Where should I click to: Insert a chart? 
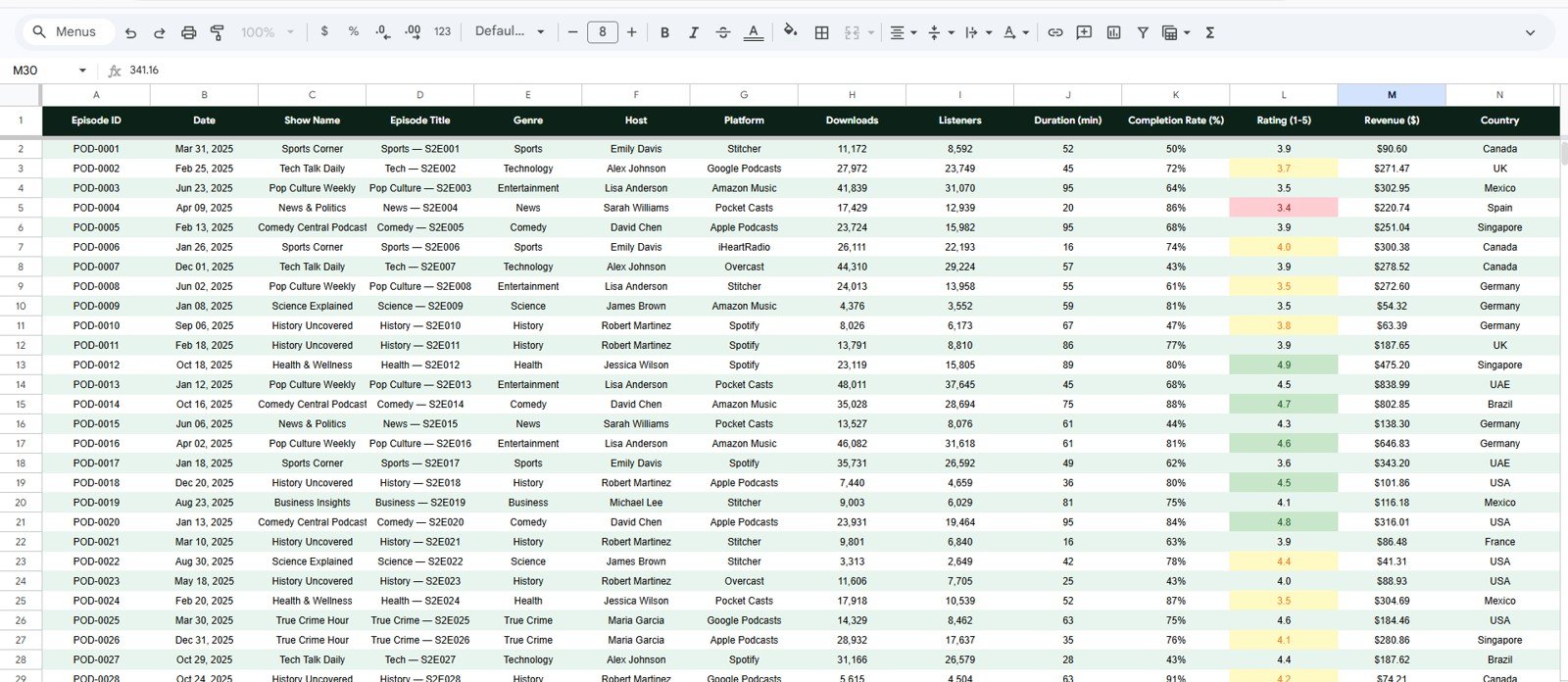1113,32
